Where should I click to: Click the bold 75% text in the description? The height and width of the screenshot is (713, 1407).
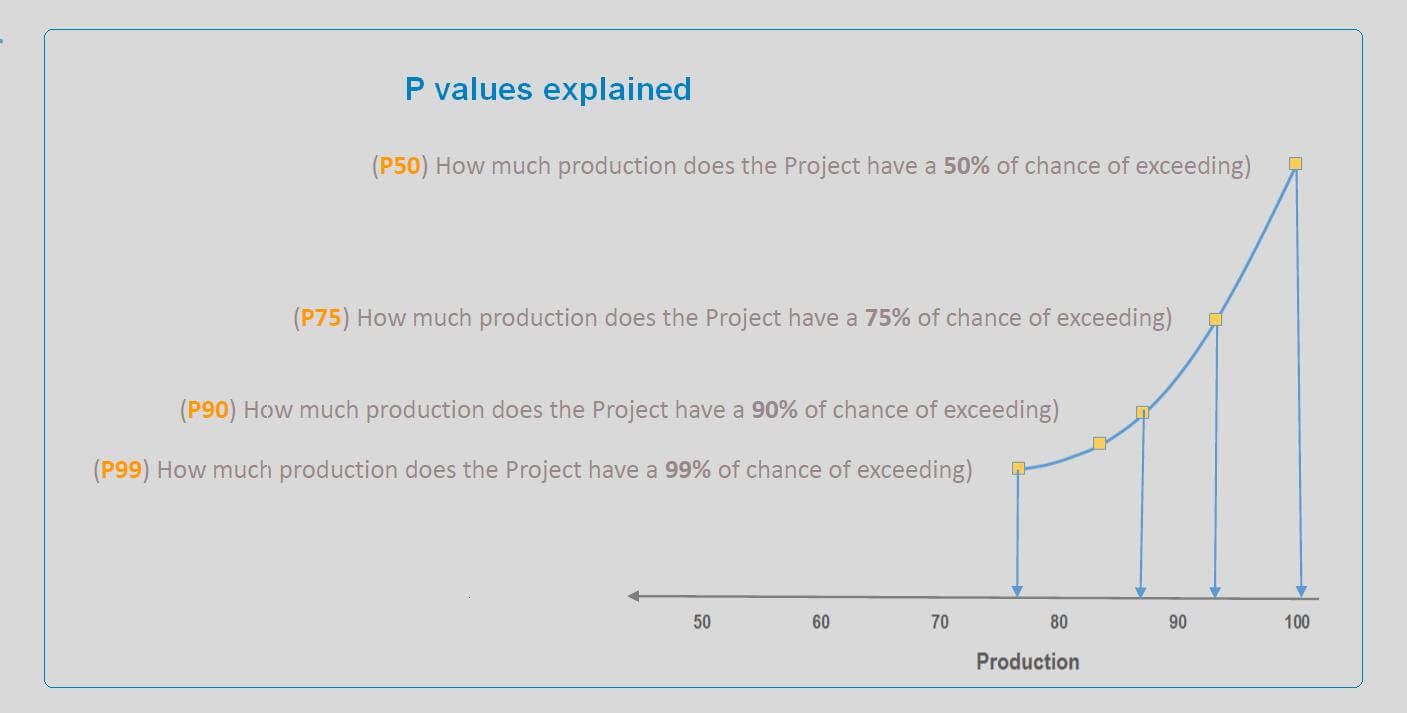[x=888, y=318]
